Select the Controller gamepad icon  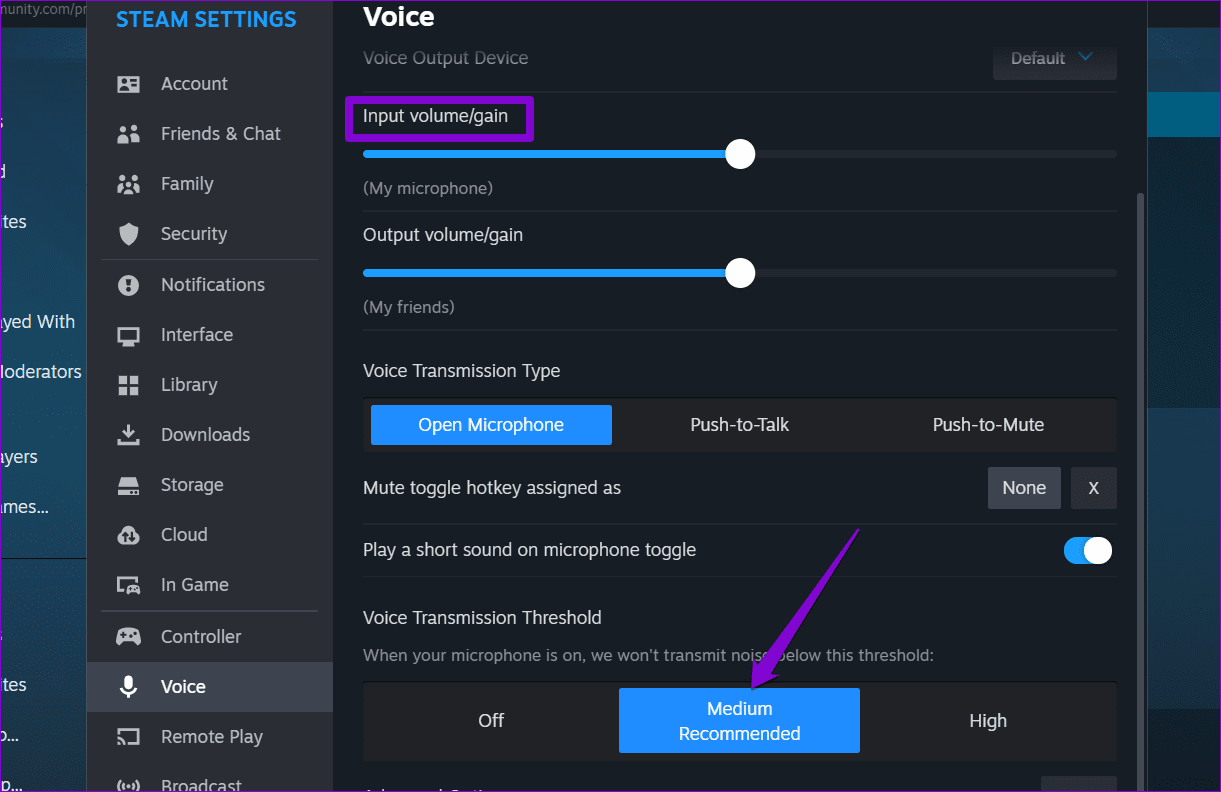pyautogui.click(x=128, y=636)
